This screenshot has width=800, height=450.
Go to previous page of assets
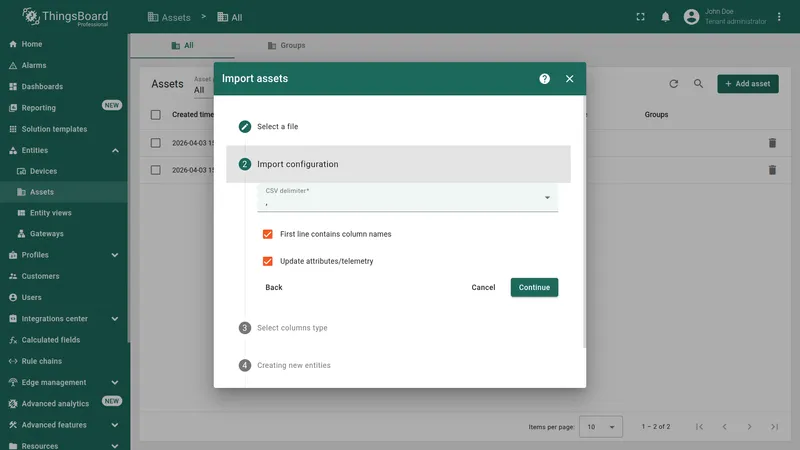[724, 427]
